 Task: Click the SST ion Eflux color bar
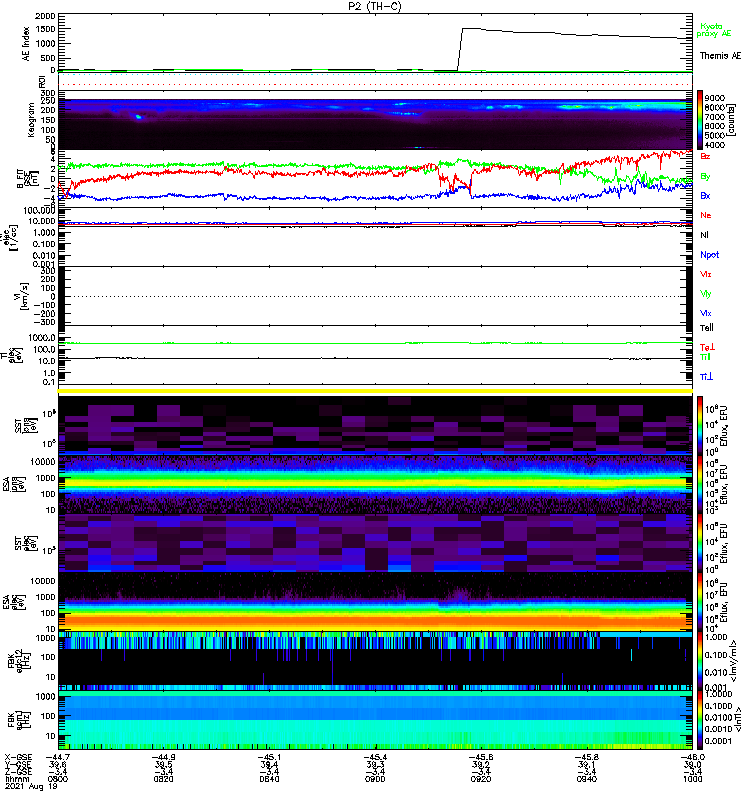coord(700,426)
